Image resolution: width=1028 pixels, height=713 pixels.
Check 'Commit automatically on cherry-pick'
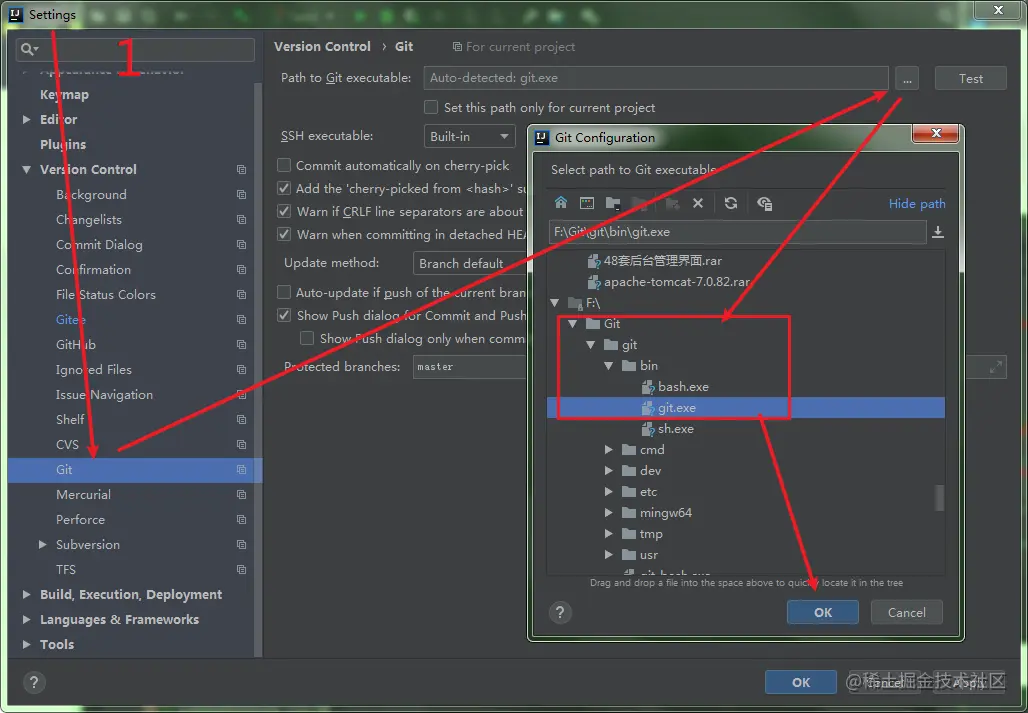pyautogui.click(x=284, y=165)
